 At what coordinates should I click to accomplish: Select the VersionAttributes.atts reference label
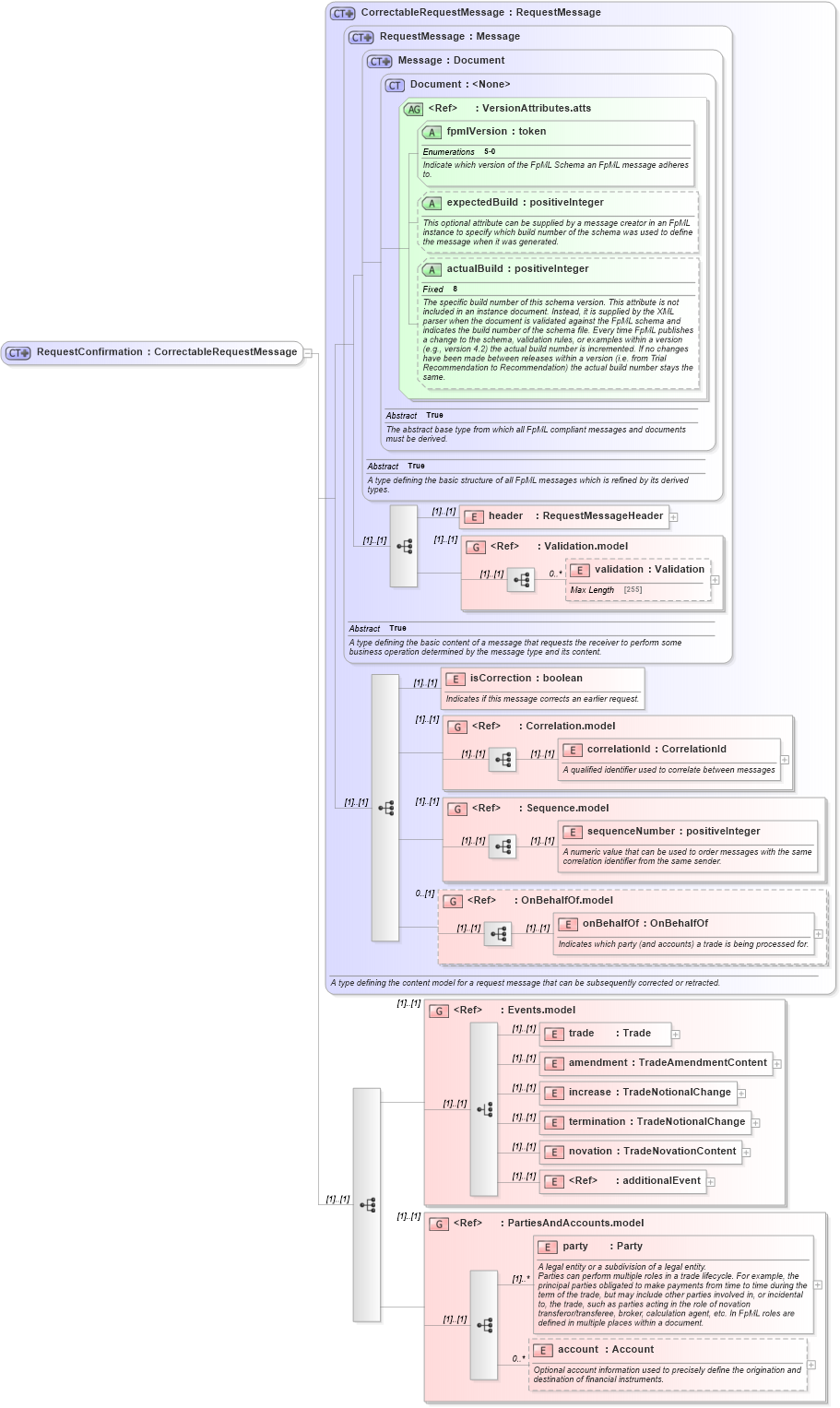click(x=510, y=109)
